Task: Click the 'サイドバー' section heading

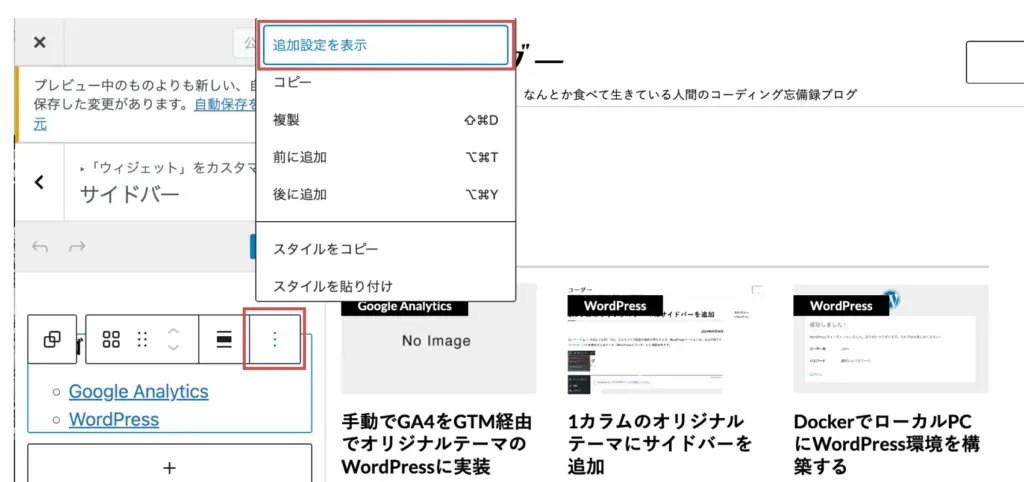Action: coord(129,195)
